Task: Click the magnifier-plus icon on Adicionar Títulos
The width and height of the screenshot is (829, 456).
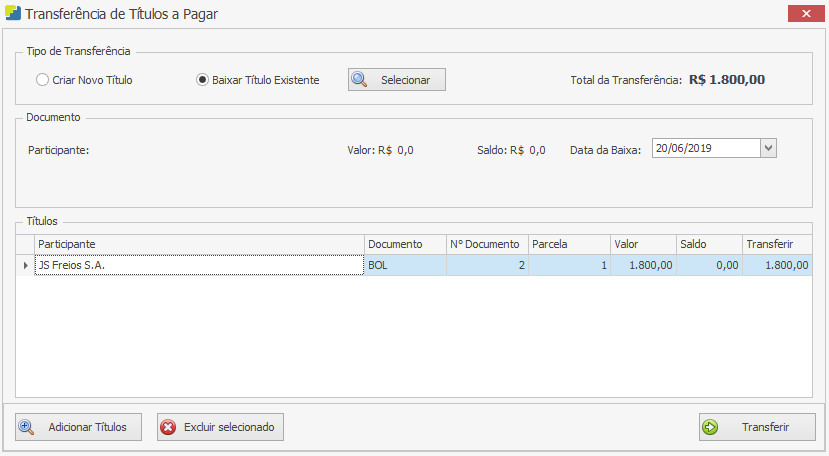Action: point(27,427)
